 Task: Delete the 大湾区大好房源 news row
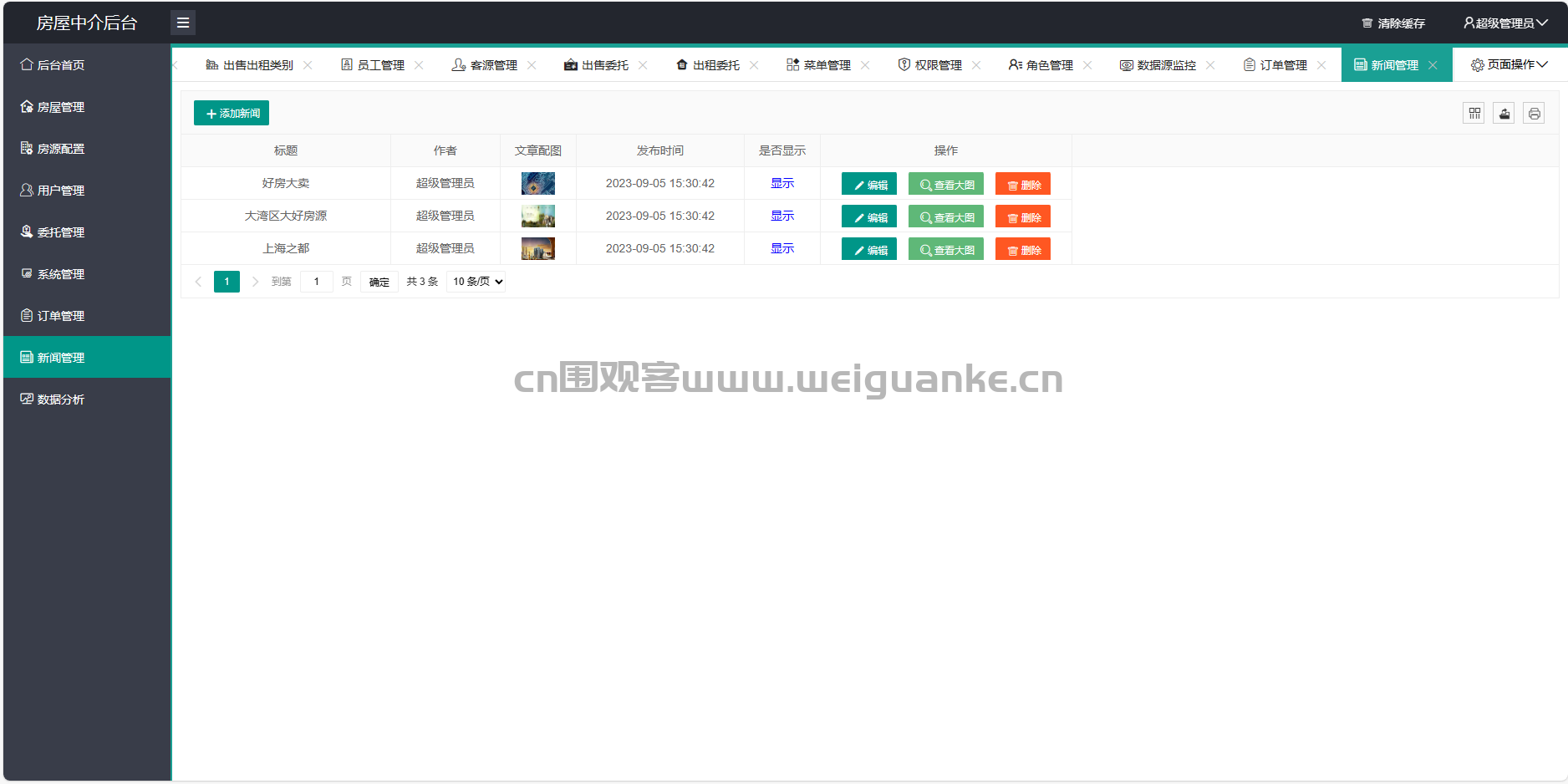(1023, 216)
